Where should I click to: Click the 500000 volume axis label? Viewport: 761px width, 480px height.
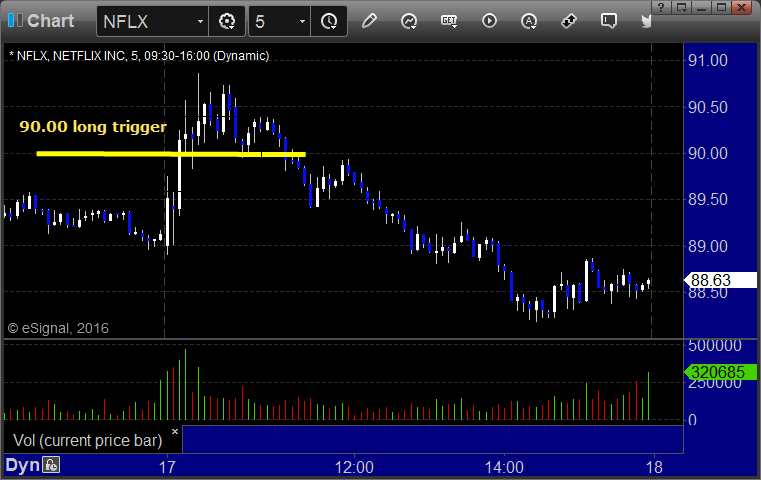coord(714,346)
